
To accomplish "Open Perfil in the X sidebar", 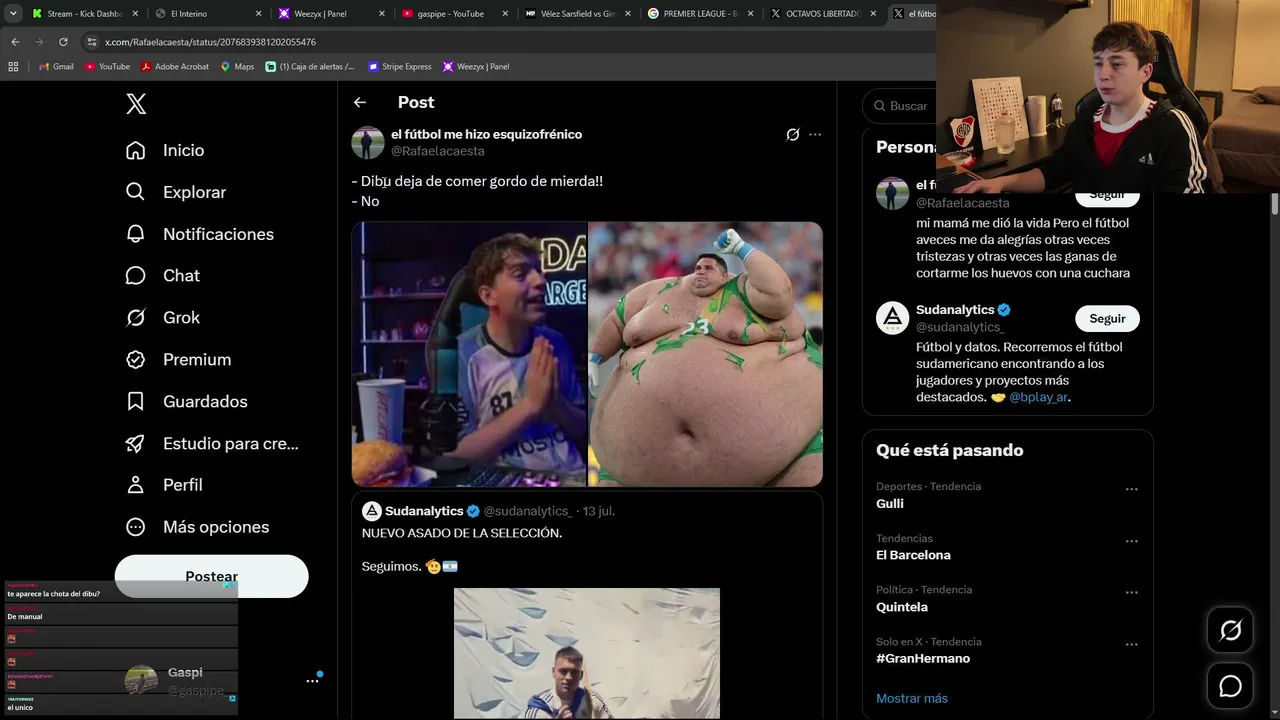I will click(164, 484).
